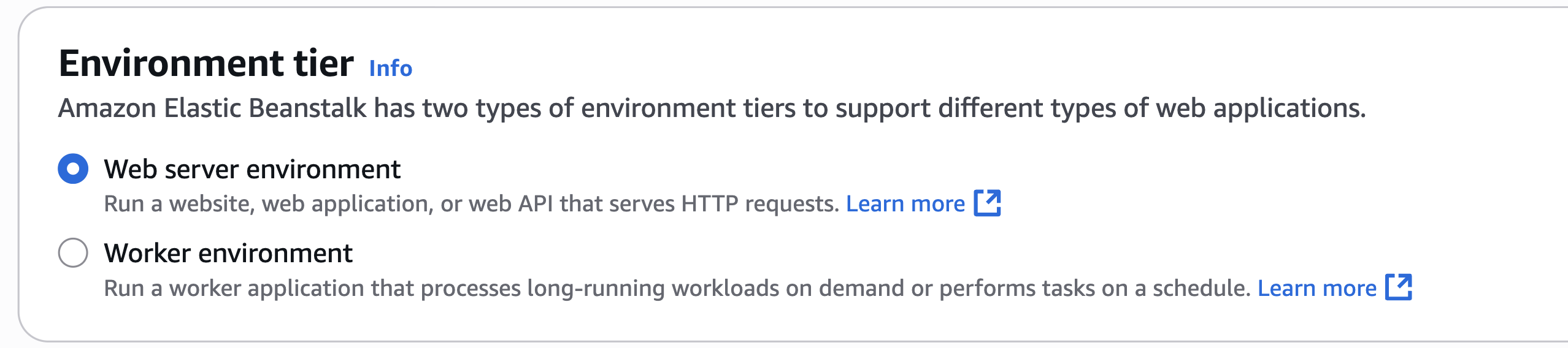Click the 'Environment tier' section heading

pyautogui.click(x=206, y=63)
